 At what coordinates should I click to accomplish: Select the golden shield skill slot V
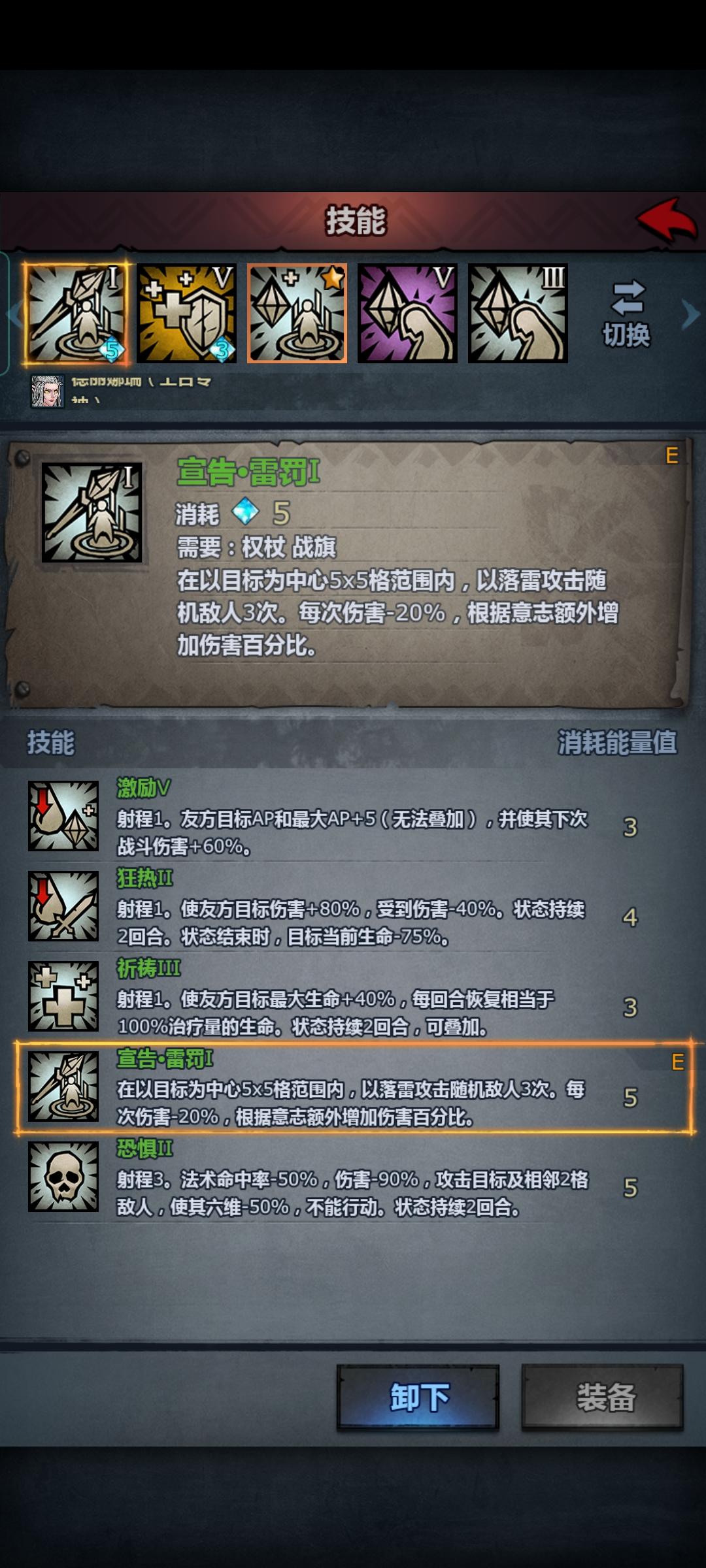[x=186, y=313]
